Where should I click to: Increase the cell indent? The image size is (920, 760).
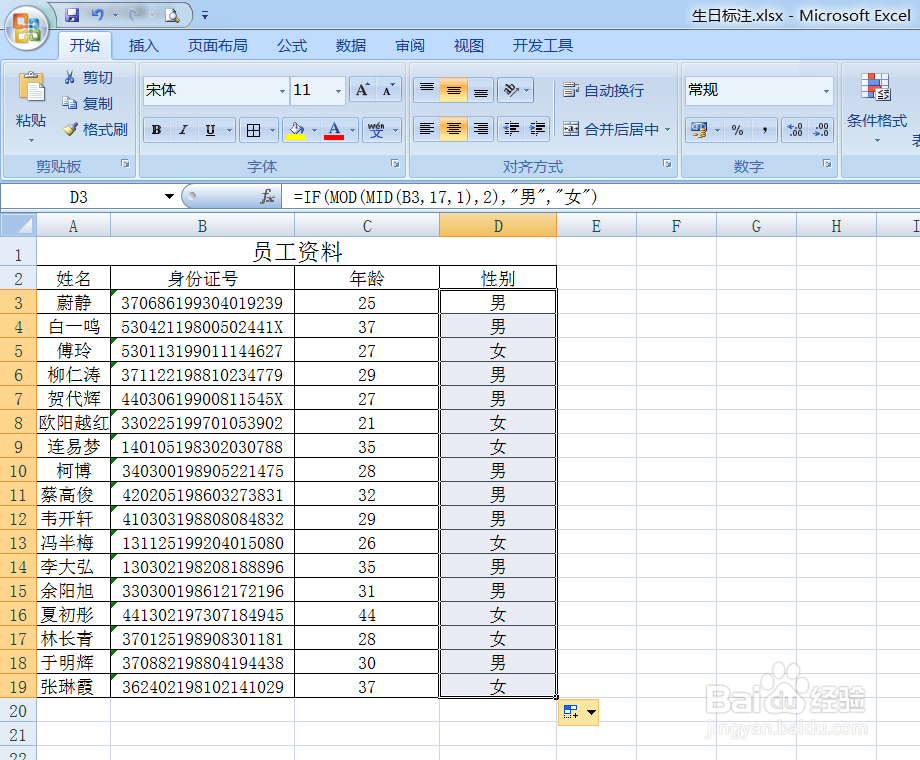(x=537, y=129)
